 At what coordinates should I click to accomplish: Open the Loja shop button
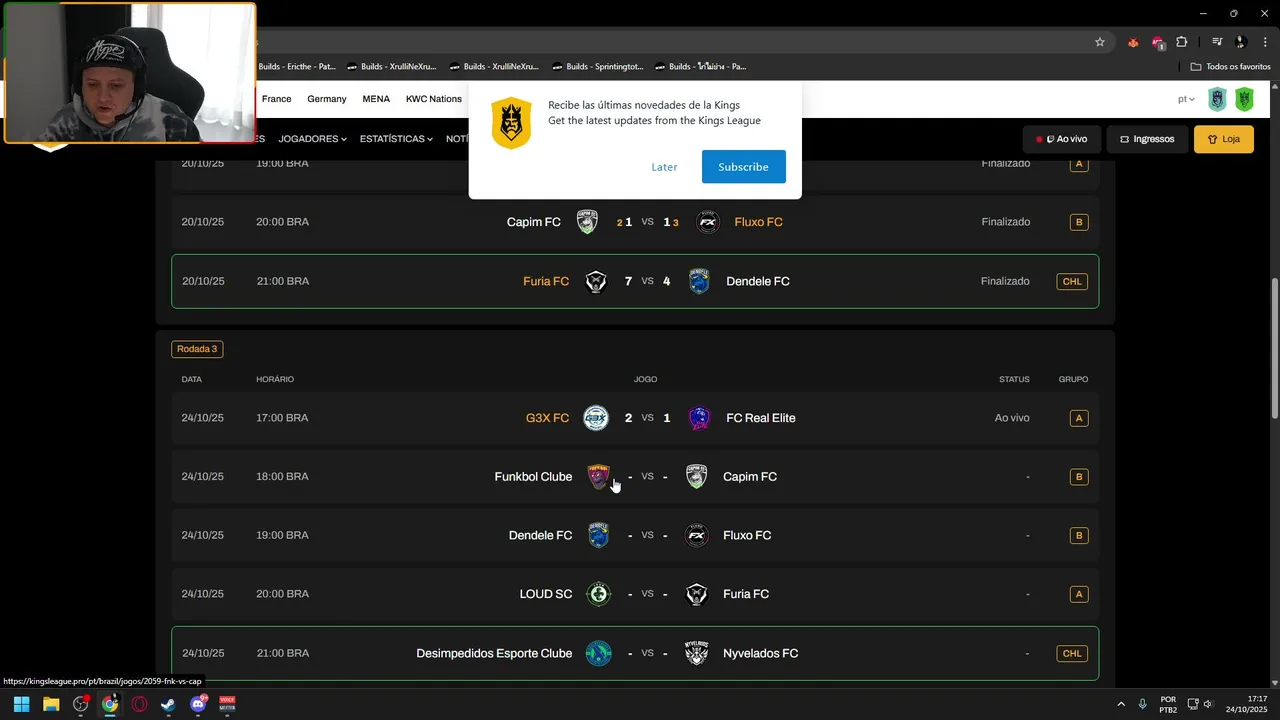click(x=1223, y=139)
